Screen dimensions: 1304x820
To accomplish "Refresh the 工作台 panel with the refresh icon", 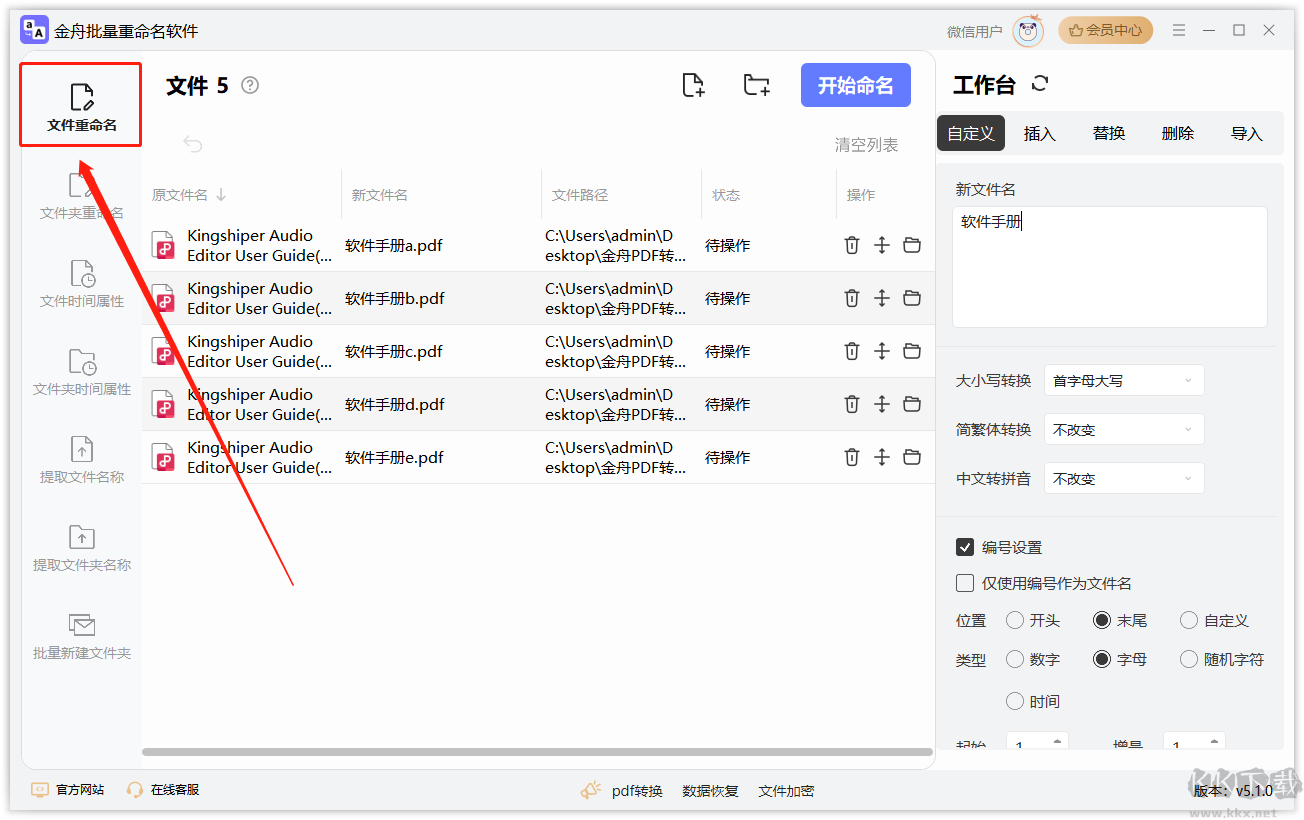I will tap(1040, 84).
